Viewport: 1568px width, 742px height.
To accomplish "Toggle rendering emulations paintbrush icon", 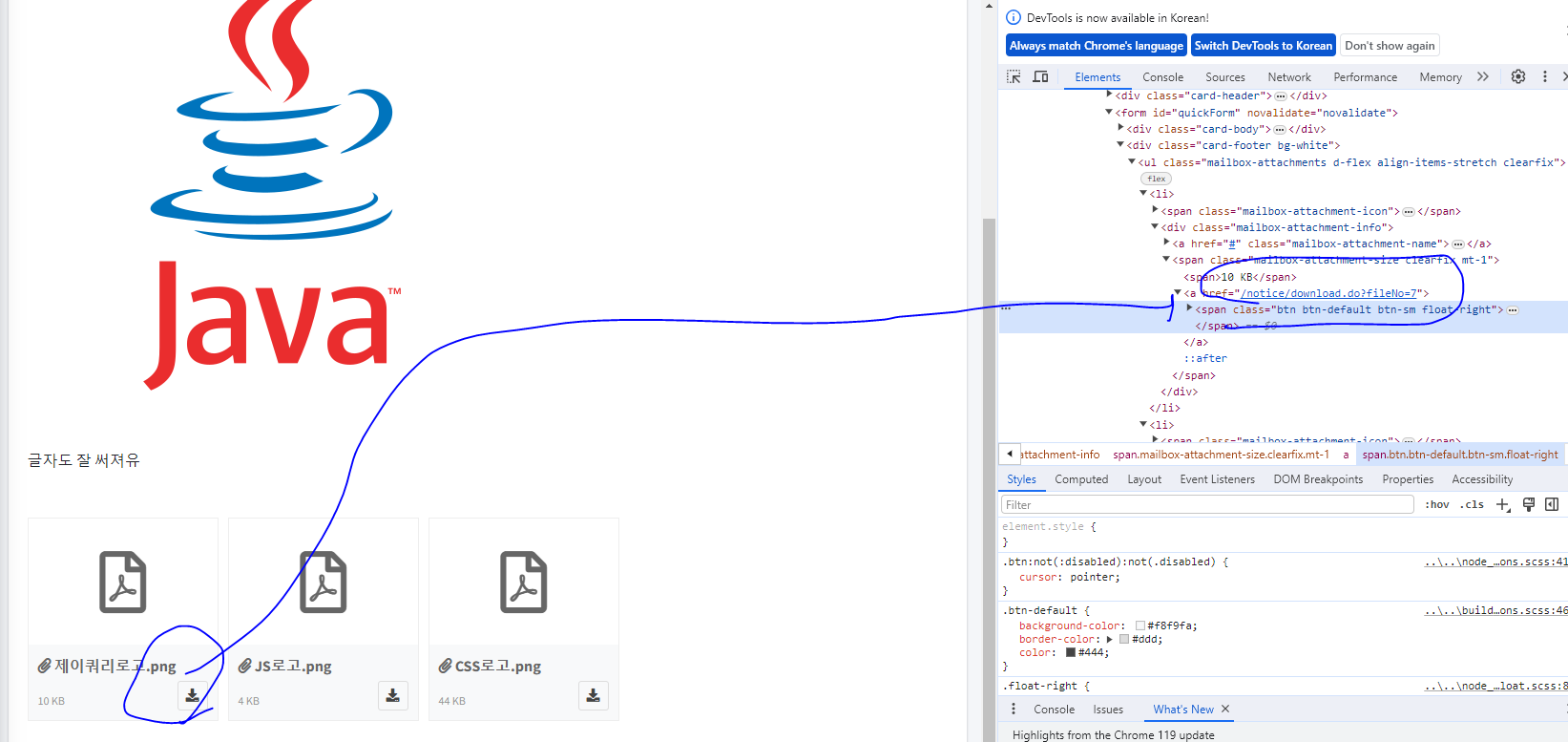I will [x=1528, y=504].
